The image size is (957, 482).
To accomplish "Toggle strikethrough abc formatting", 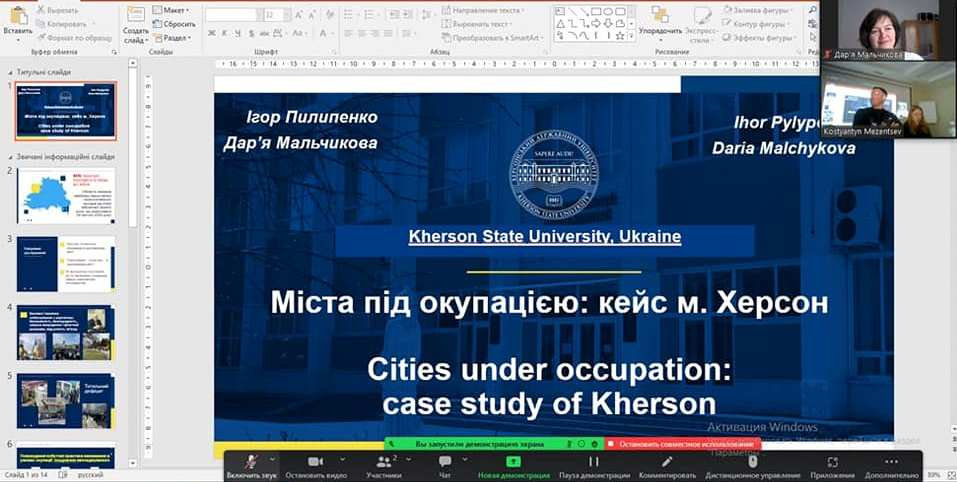I will 265,33.
